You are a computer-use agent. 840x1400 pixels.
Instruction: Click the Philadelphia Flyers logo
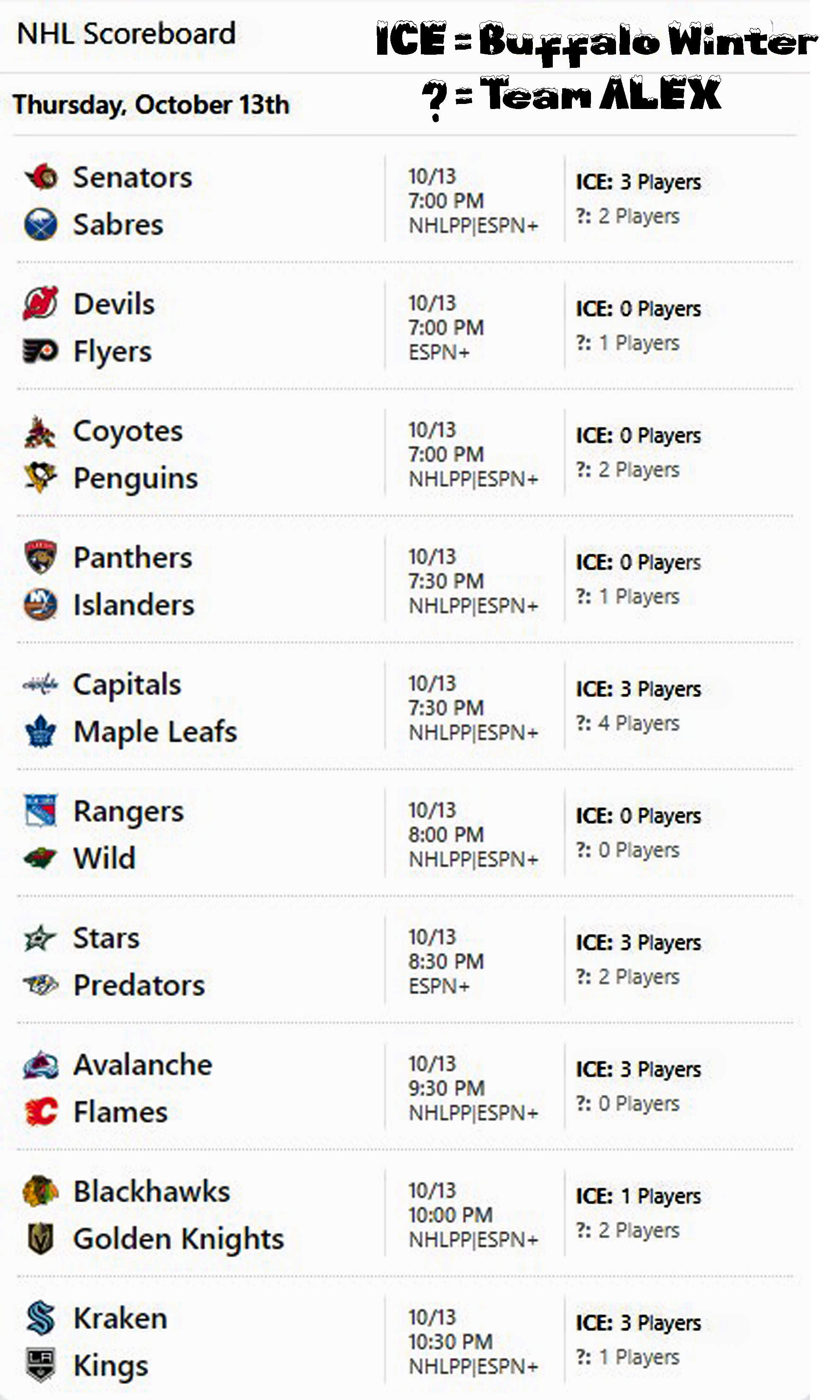41,351
